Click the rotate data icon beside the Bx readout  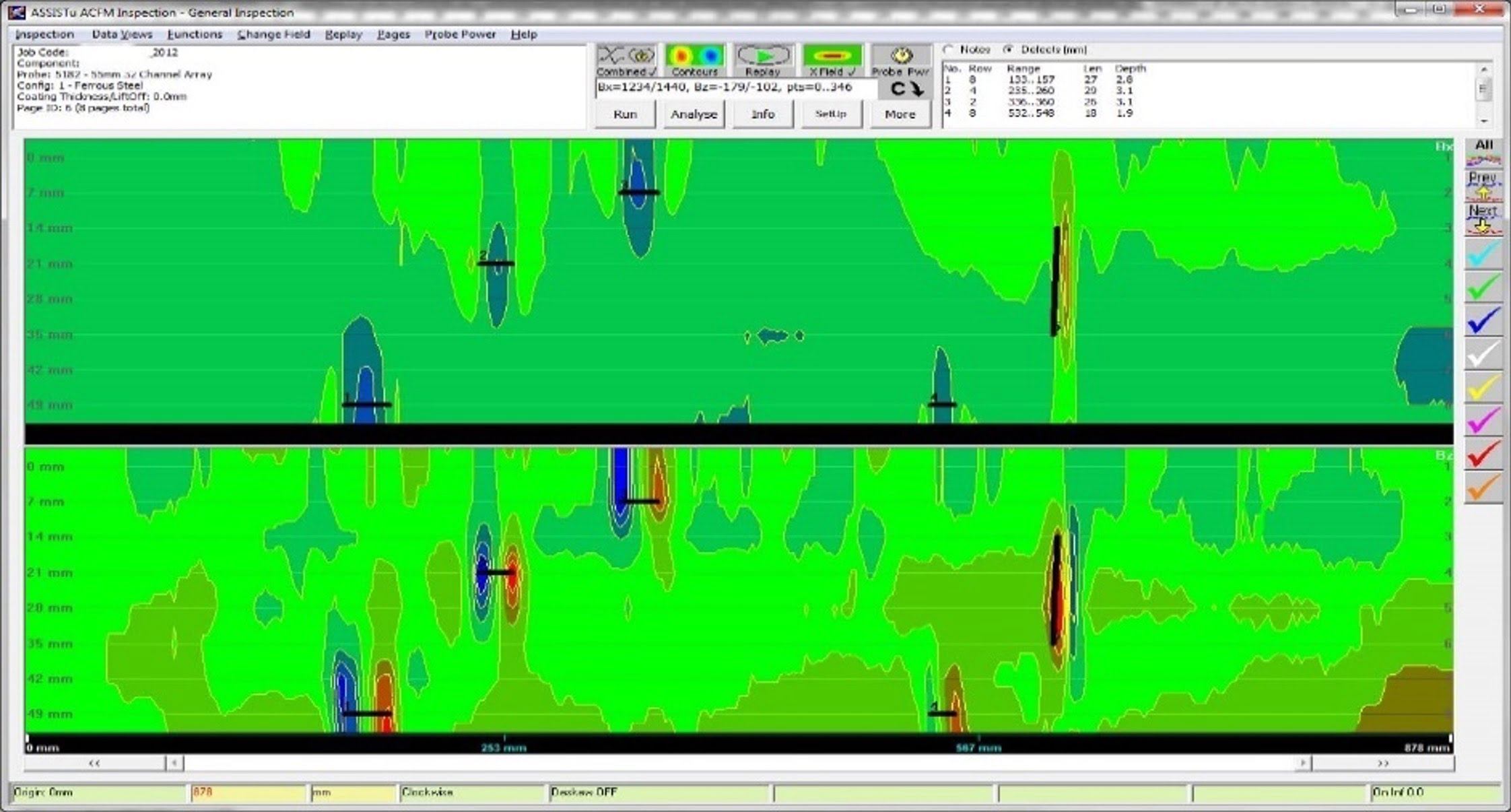point(906,88)
